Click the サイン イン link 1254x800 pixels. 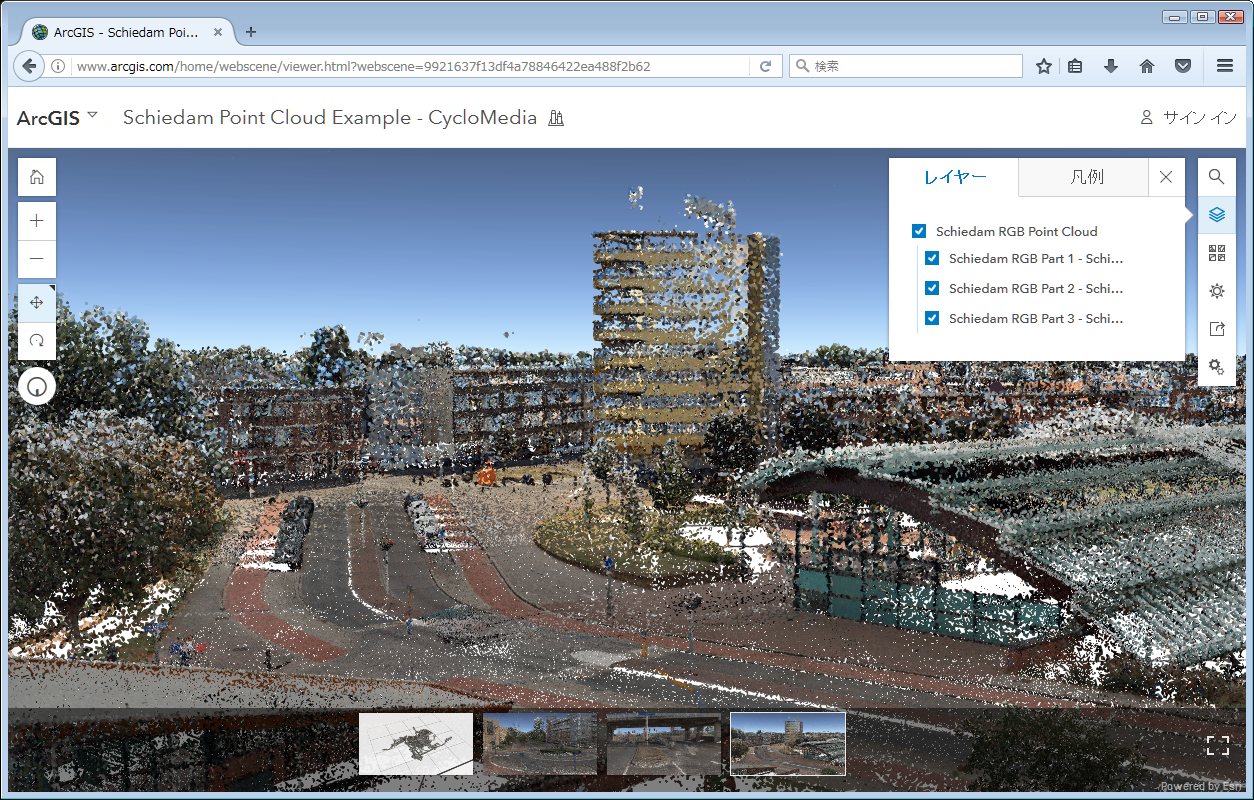point(1199,118)
